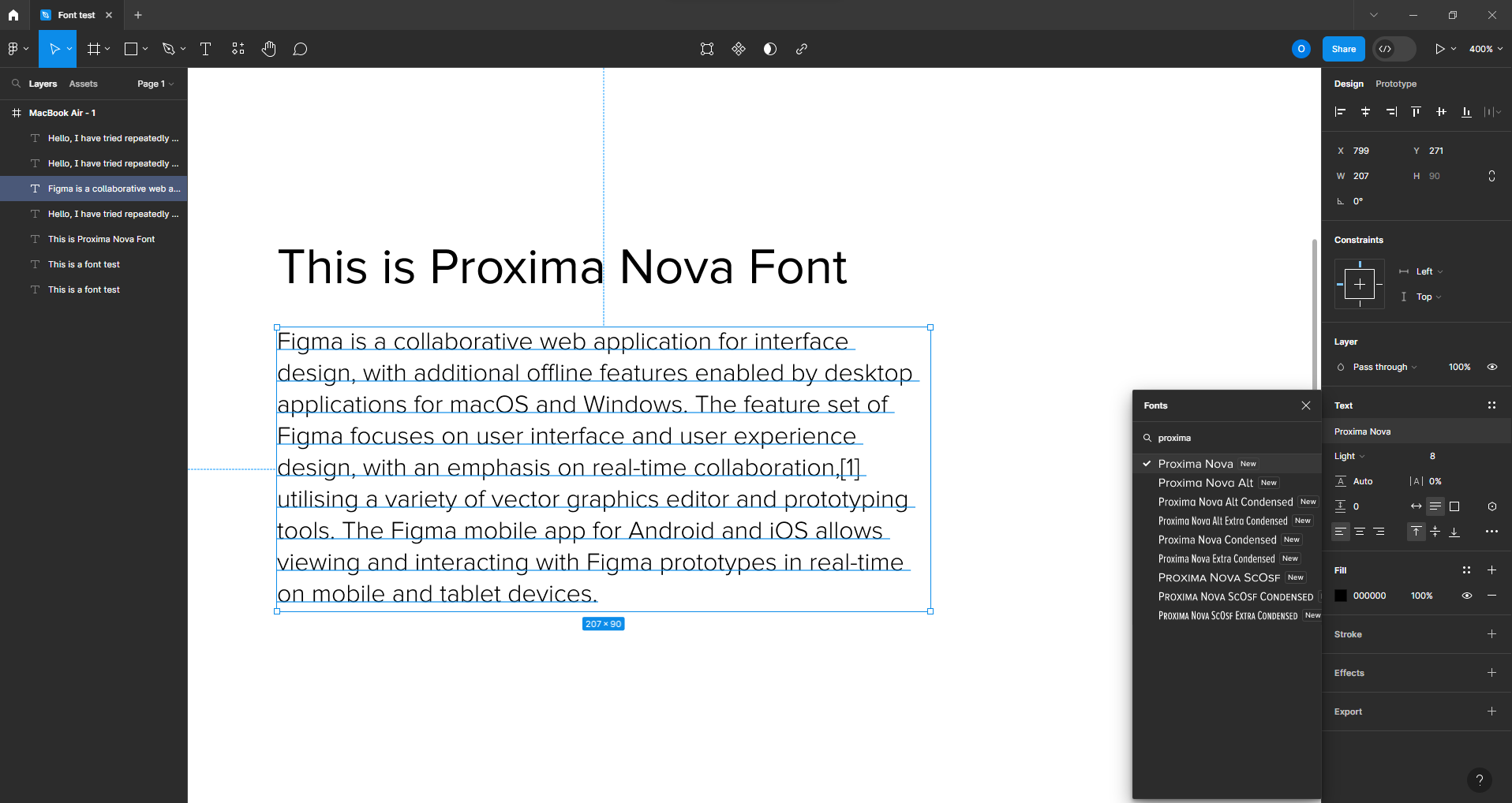Switch to the Design tab

[x=1349, y=84]
